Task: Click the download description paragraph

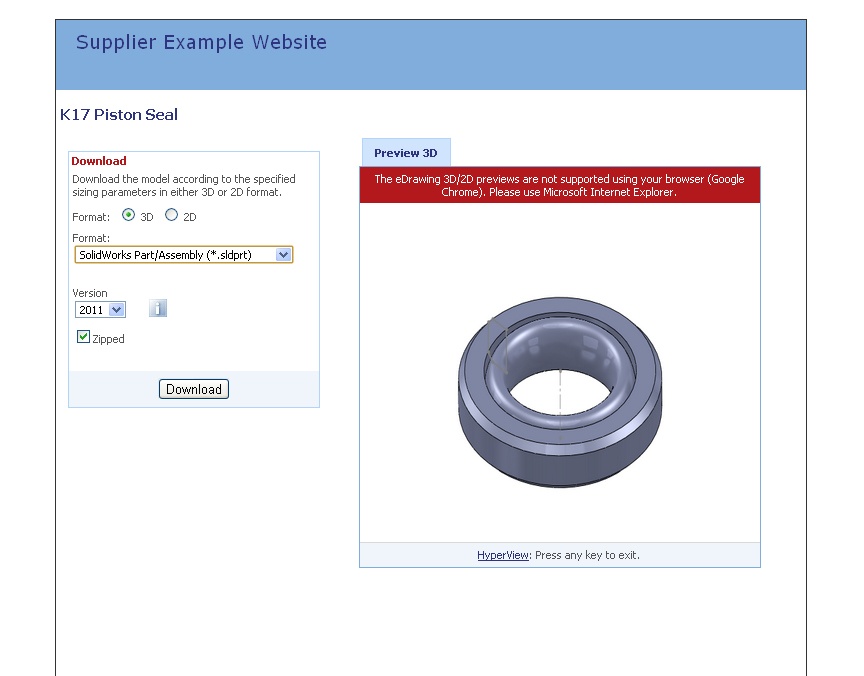Action: tap(183, 186)
